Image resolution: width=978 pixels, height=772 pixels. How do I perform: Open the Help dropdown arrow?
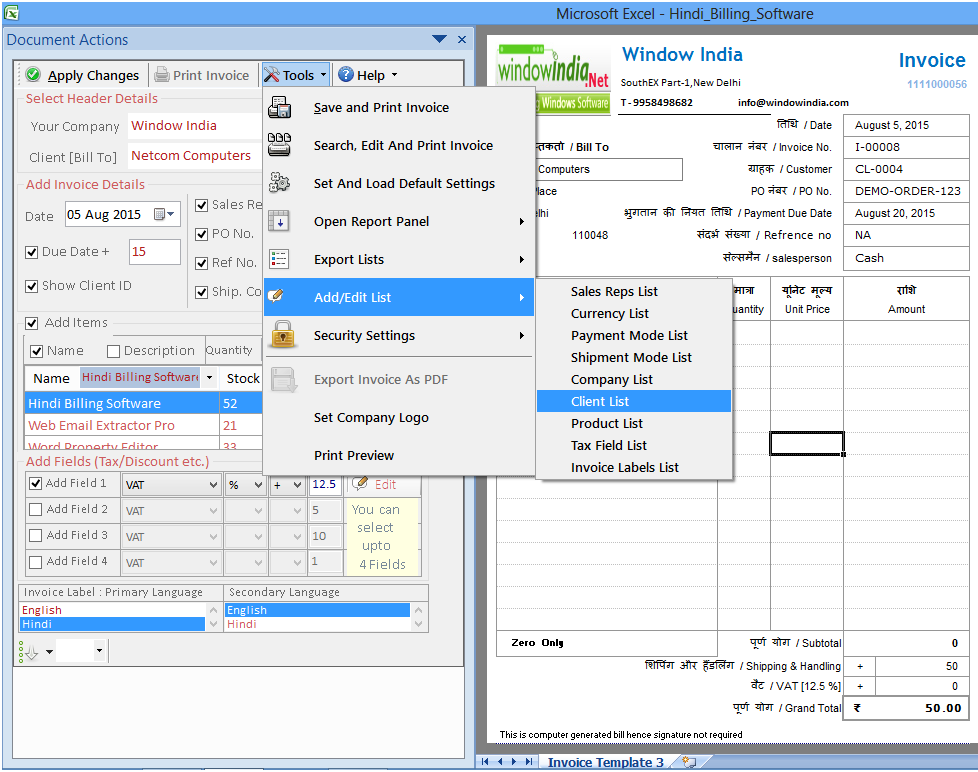click(x=394, y=75)
